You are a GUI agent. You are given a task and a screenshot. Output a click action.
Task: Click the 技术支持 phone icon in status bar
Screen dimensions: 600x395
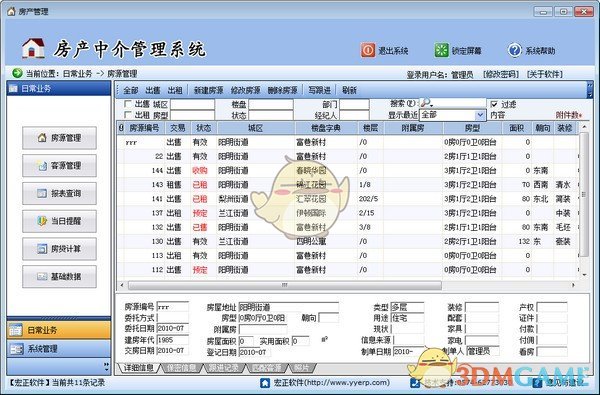[x=415, y=383]
